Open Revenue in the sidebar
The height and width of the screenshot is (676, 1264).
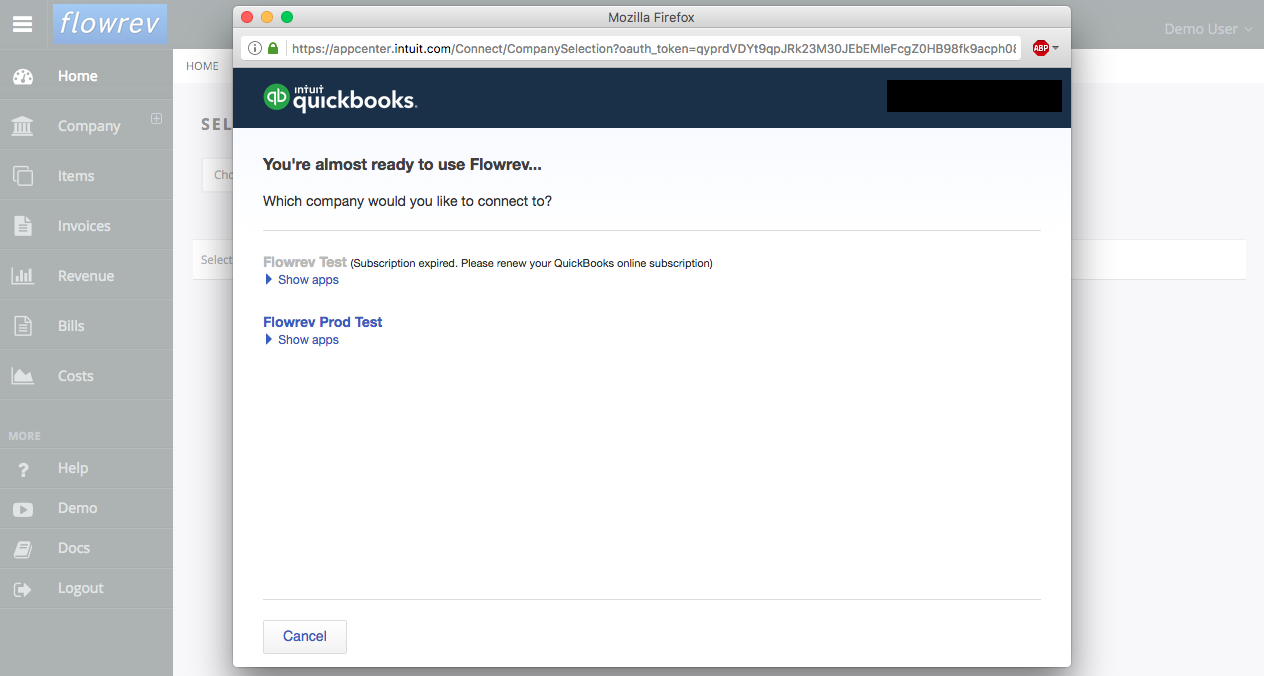[x=86, y=276]
